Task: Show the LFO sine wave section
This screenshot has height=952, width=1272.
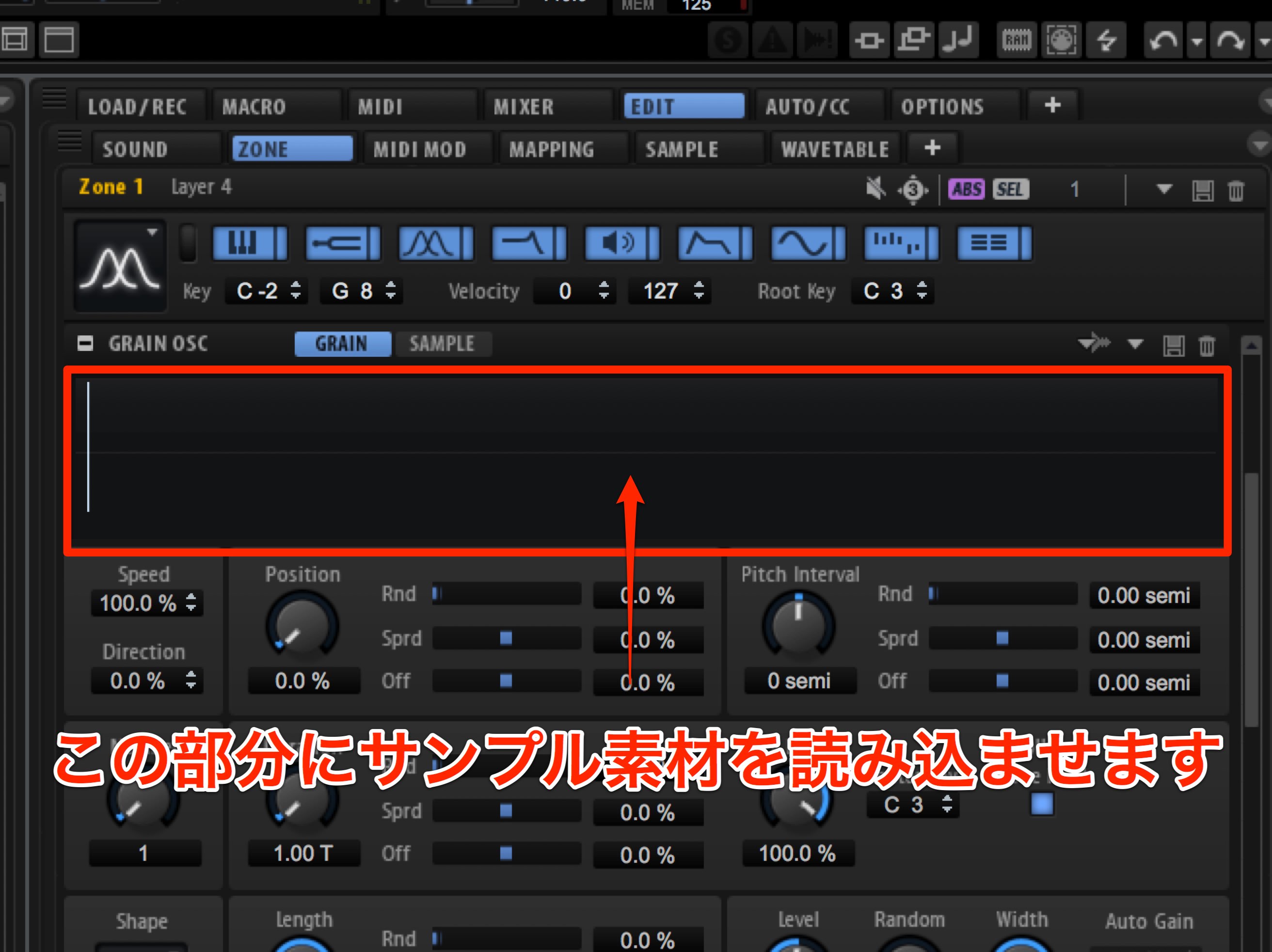Action: click(x=809, y=243)
